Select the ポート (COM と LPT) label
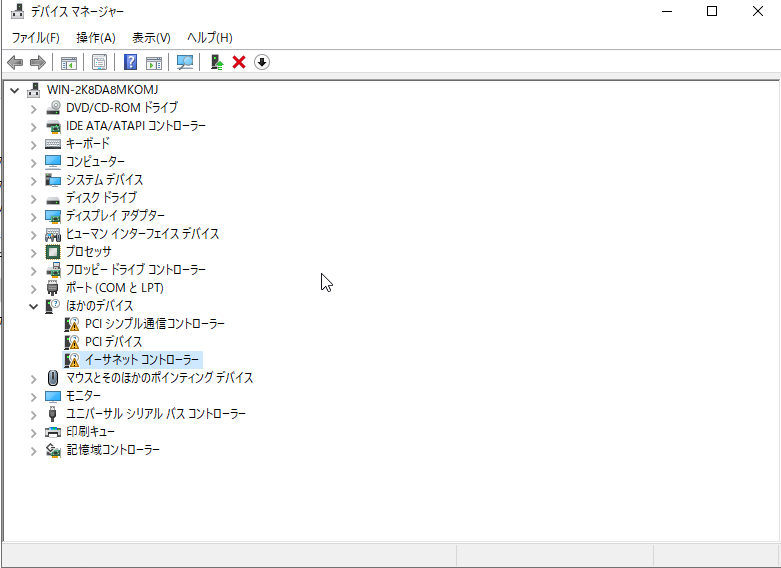 (115, 287)
